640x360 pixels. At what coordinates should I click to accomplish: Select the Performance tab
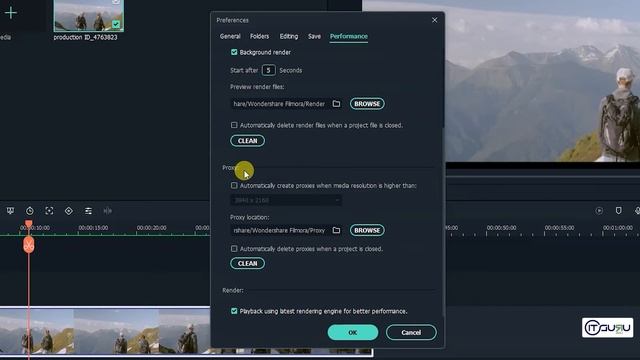pos(349,36)
